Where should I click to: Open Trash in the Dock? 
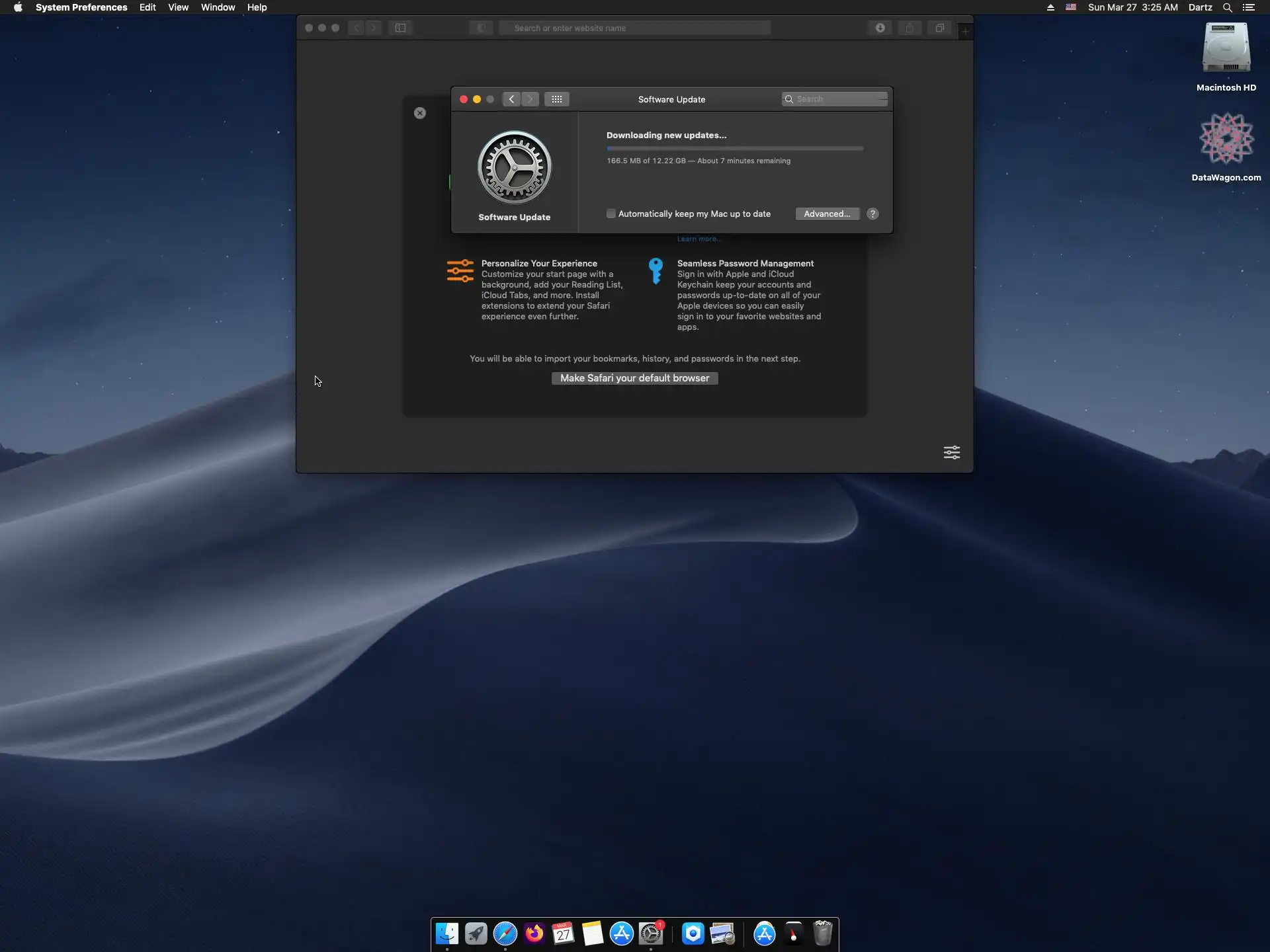tap(822, 933)
